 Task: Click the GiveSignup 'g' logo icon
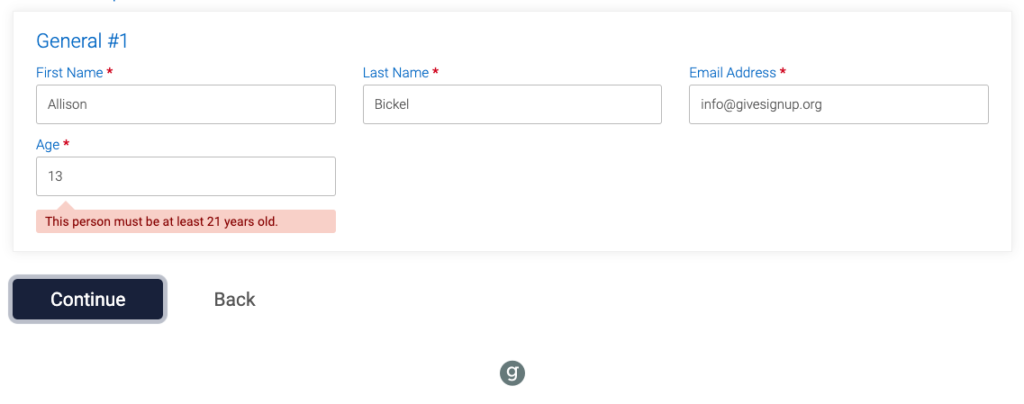513,373
